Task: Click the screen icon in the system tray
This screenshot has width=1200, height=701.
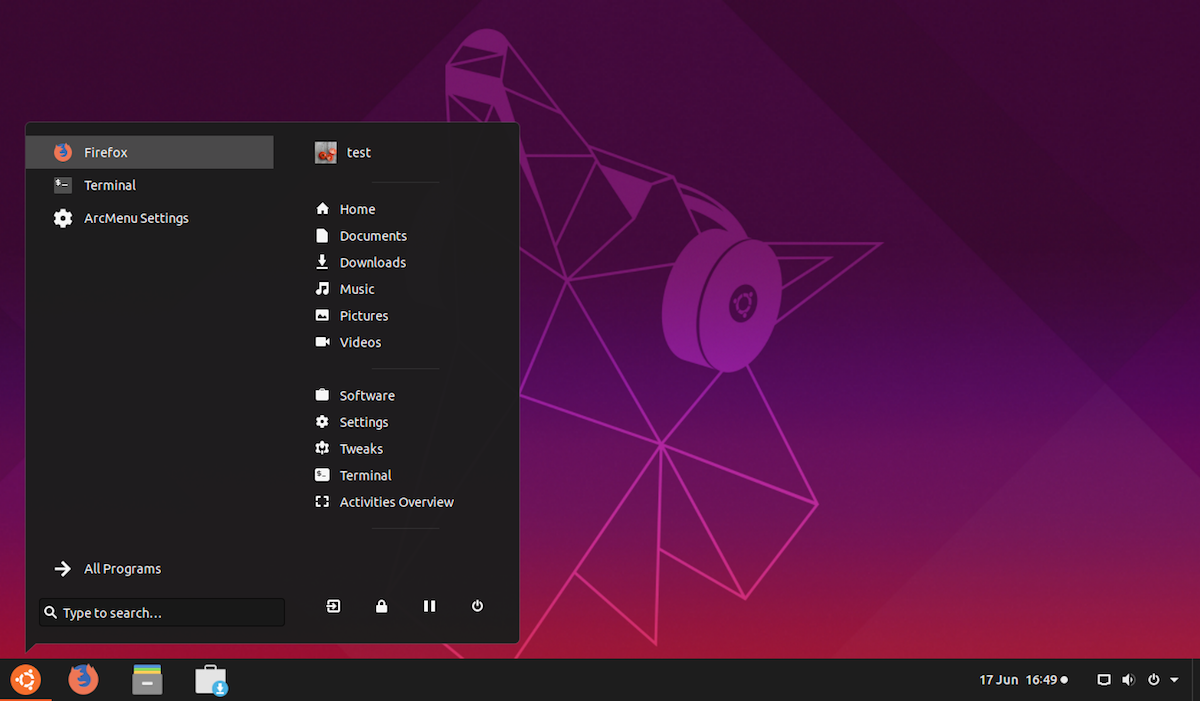Action: [x=1104, y=680]
